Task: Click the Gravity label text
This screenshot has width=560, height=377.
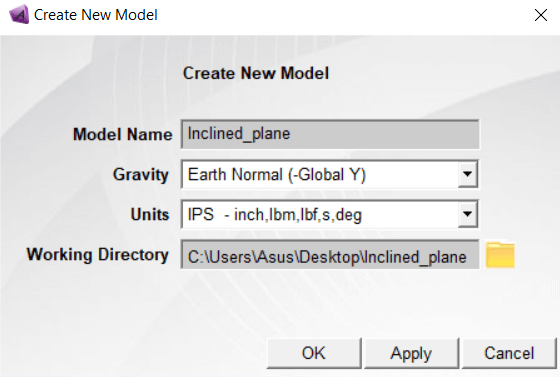Action: 141,175
